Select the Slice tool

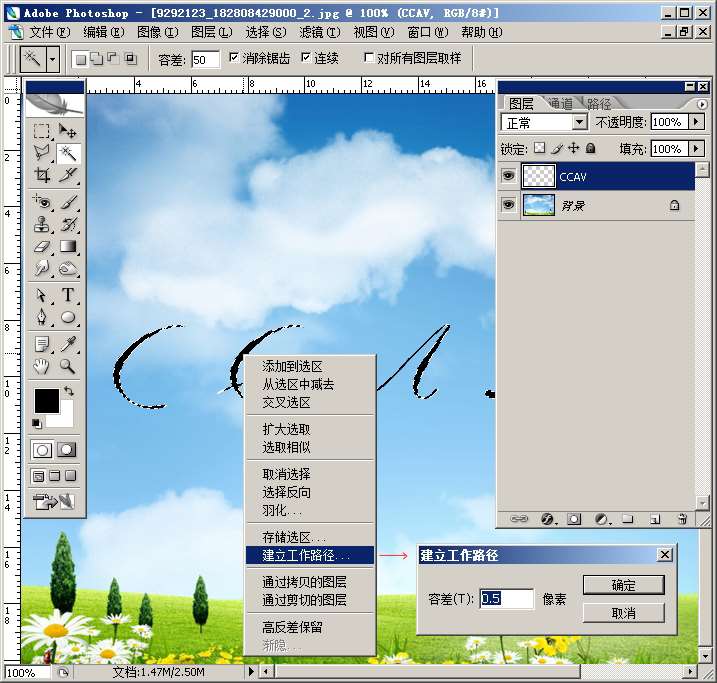tap(68, 175)
